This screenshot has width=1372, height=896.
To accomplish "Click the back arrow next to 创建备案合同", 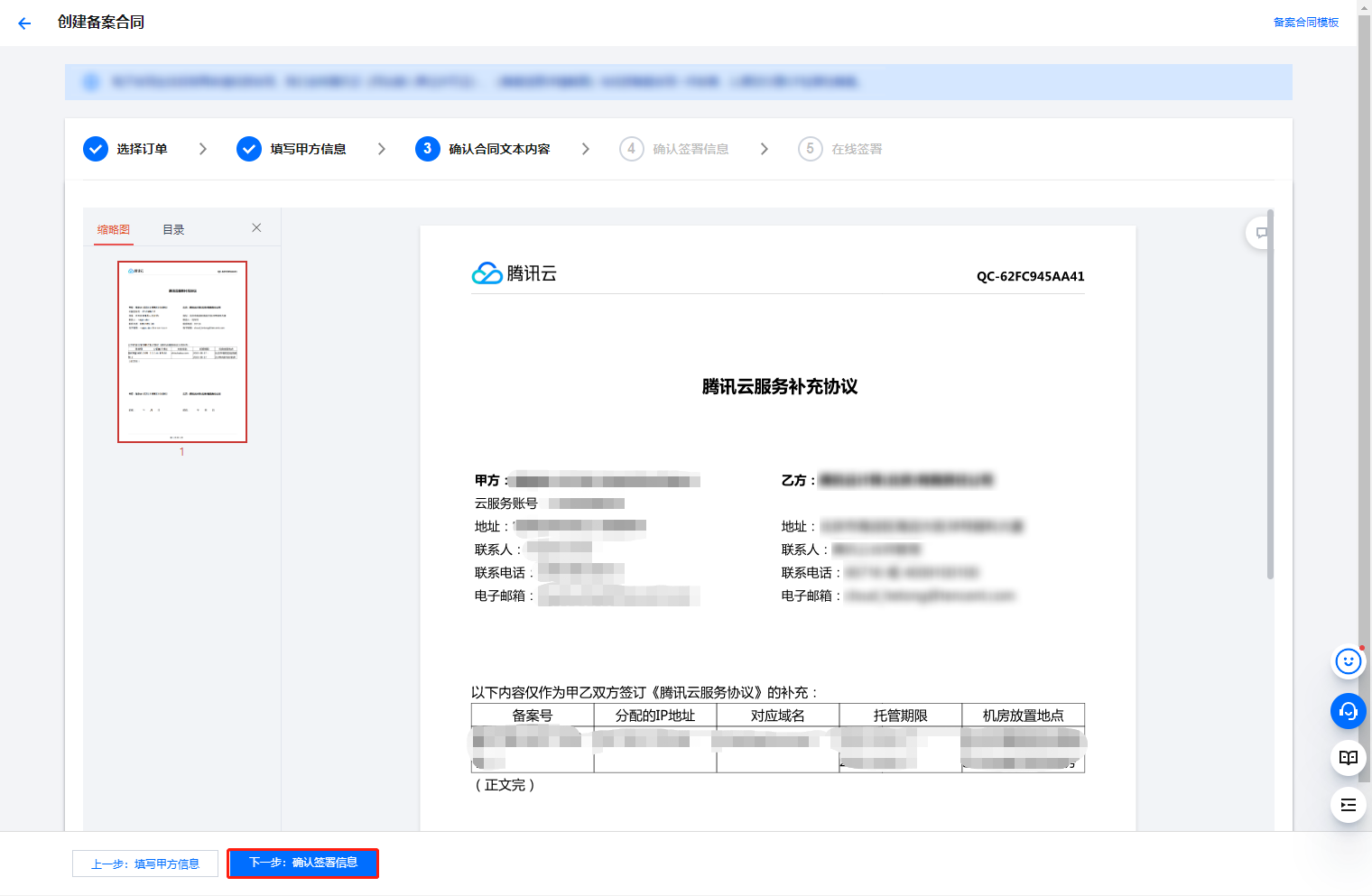I will (x=24, y=23).
